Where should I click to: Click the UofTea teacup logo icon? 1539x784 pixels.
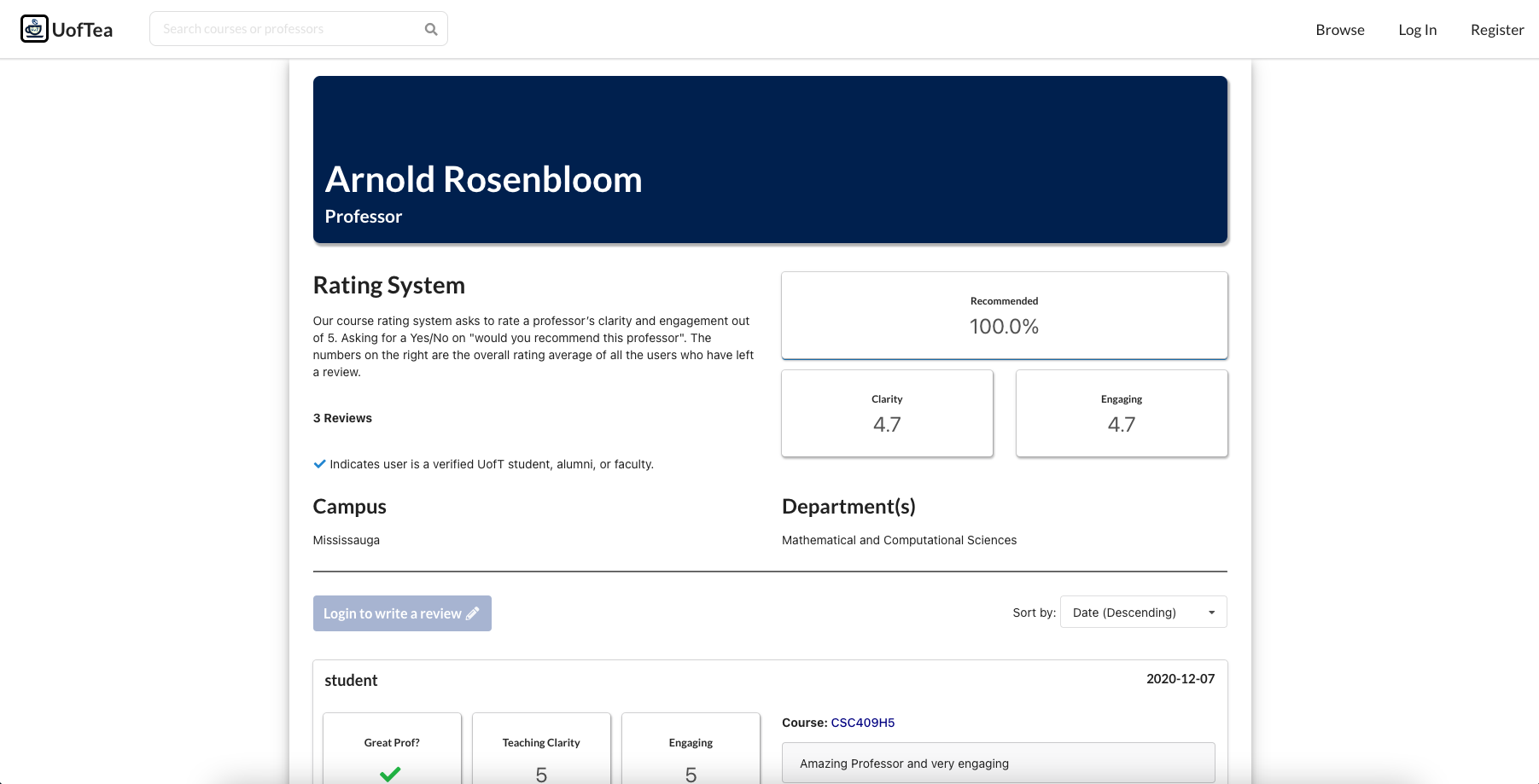pyautogui.click(x=34, y=29)
